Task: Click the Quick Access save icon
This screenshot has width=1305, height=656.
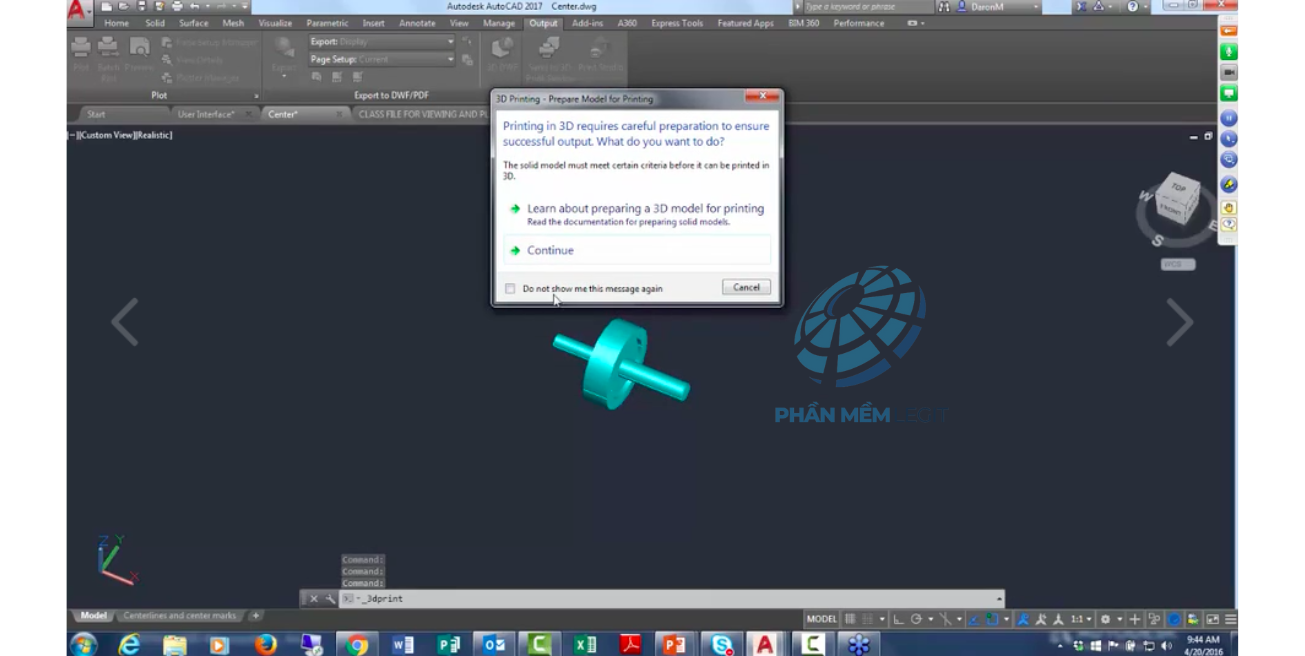Action: click(x=141, y=6)
